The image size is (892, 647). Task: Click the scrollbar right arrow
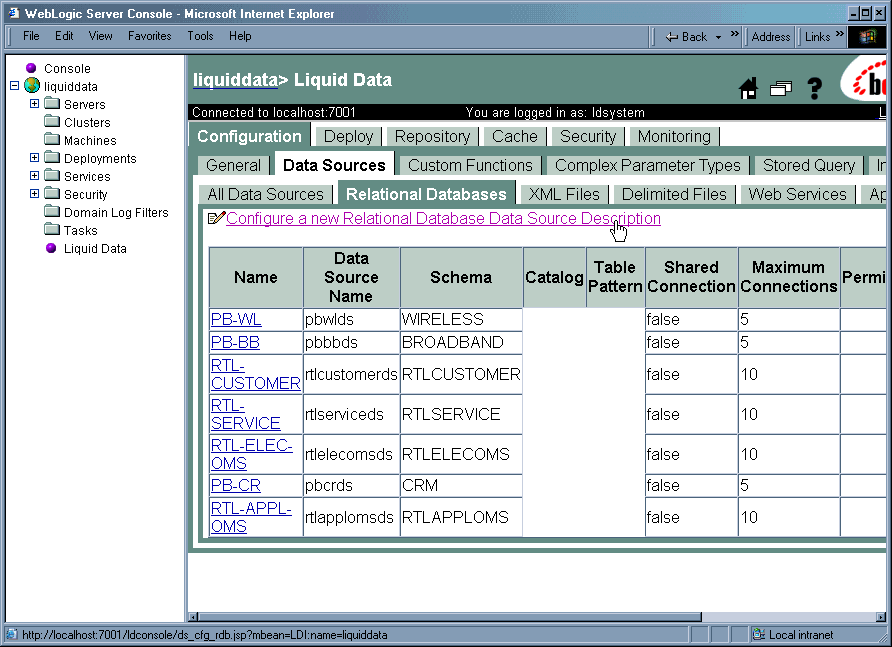881,617
